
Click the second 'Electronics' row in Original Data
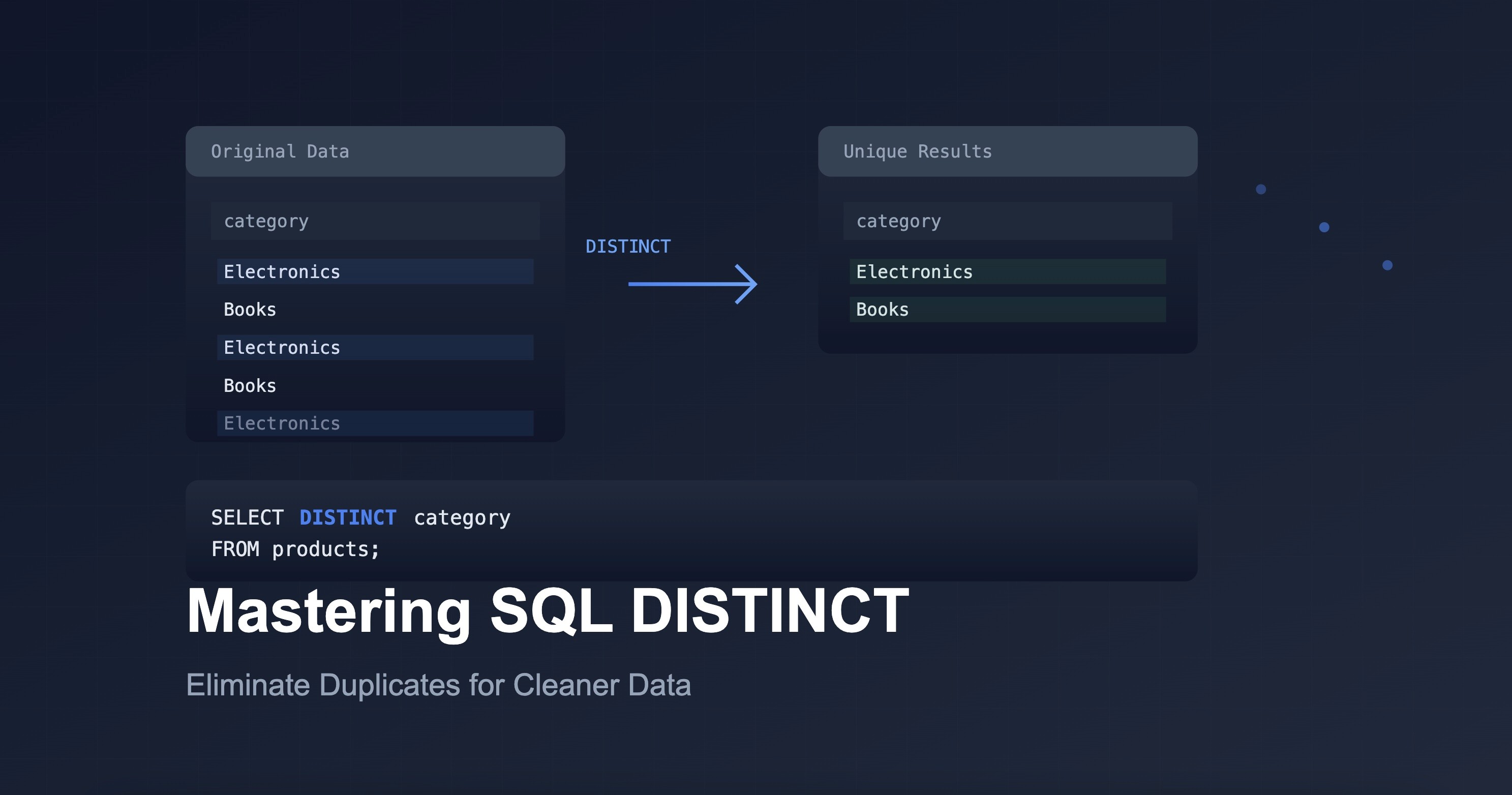[375, 347]
